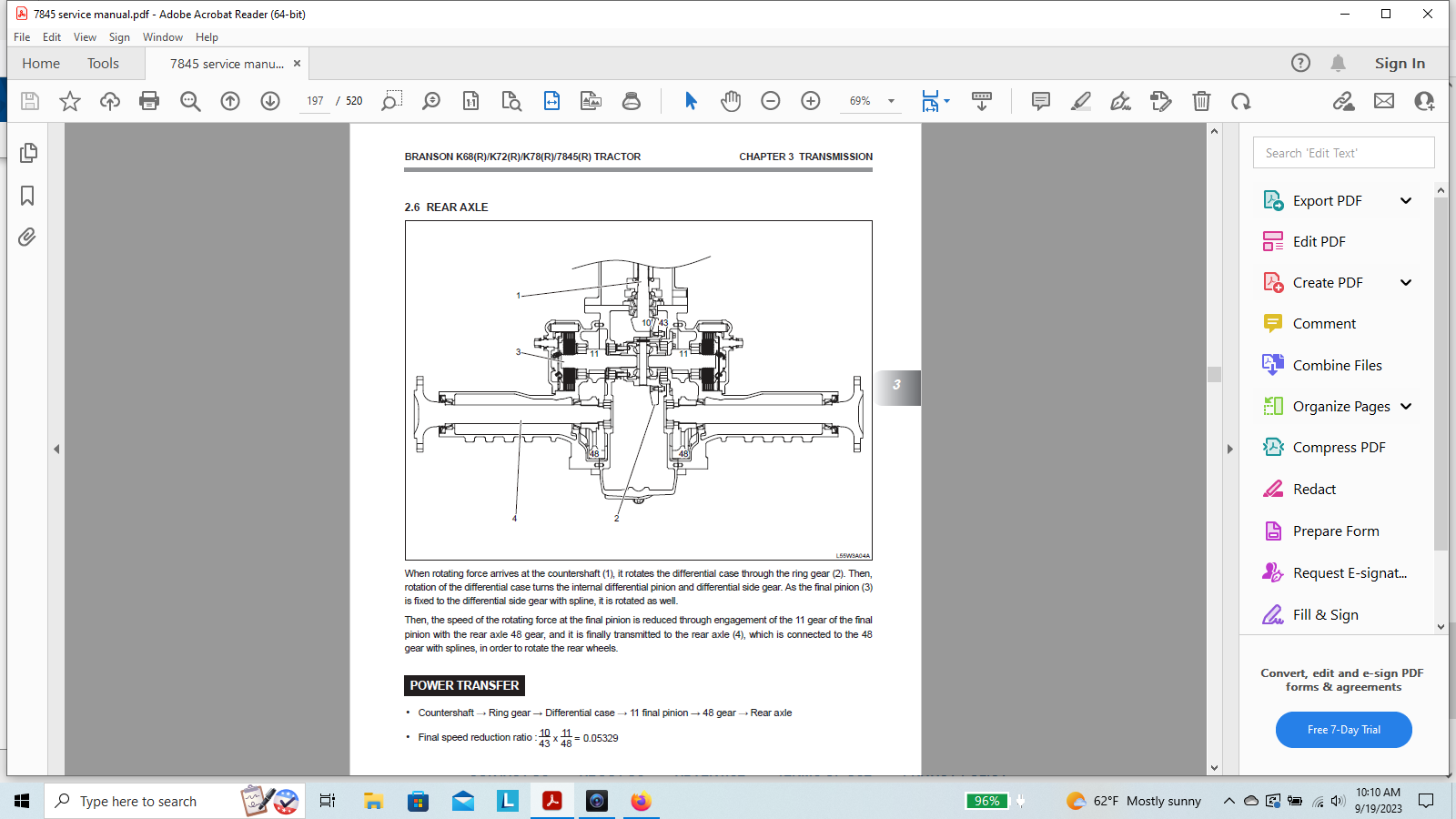
Task: Go to previous page arrow
Action: (x=230, y=101)
